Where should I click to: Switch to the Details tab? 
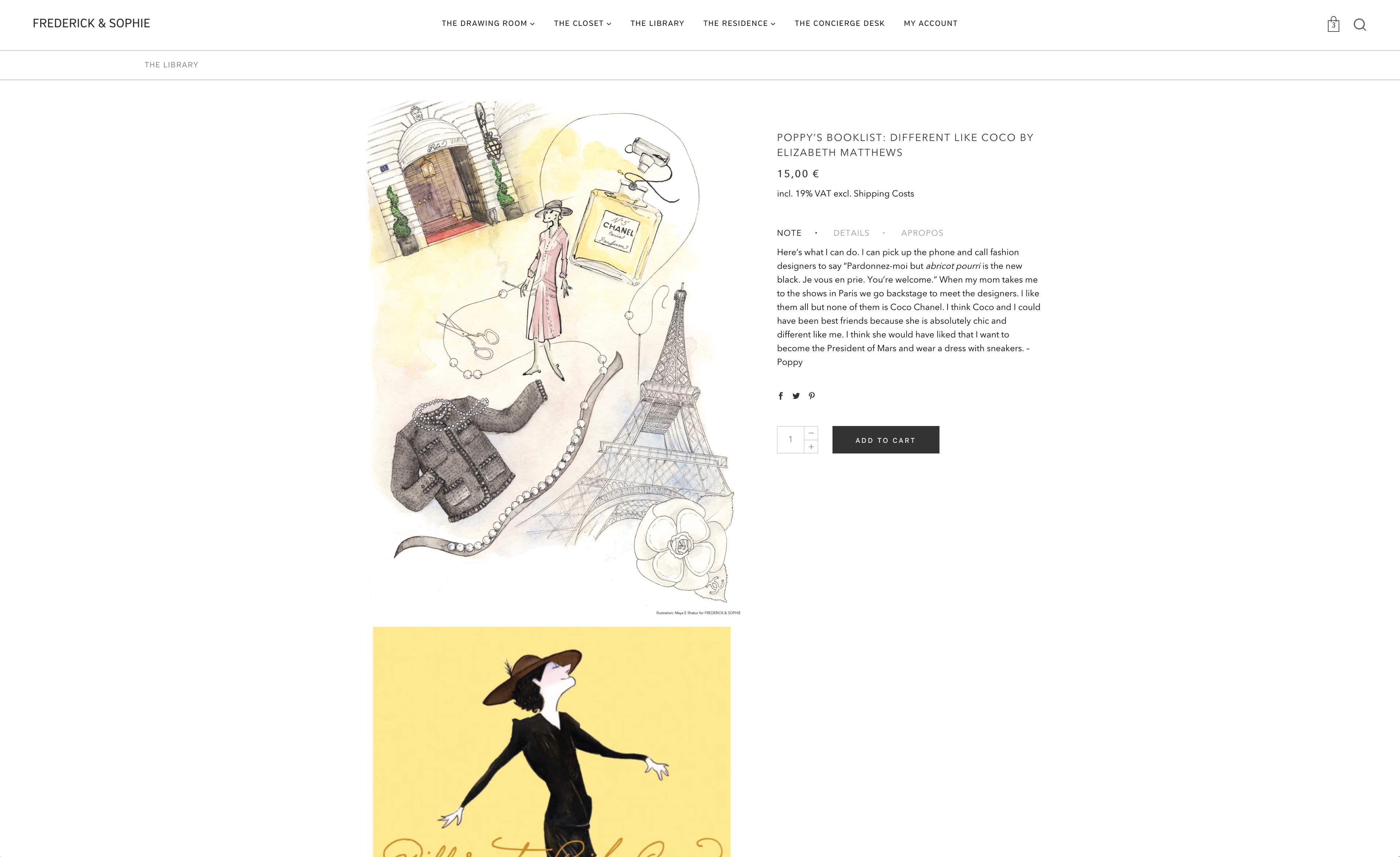[x=851, y=233]
